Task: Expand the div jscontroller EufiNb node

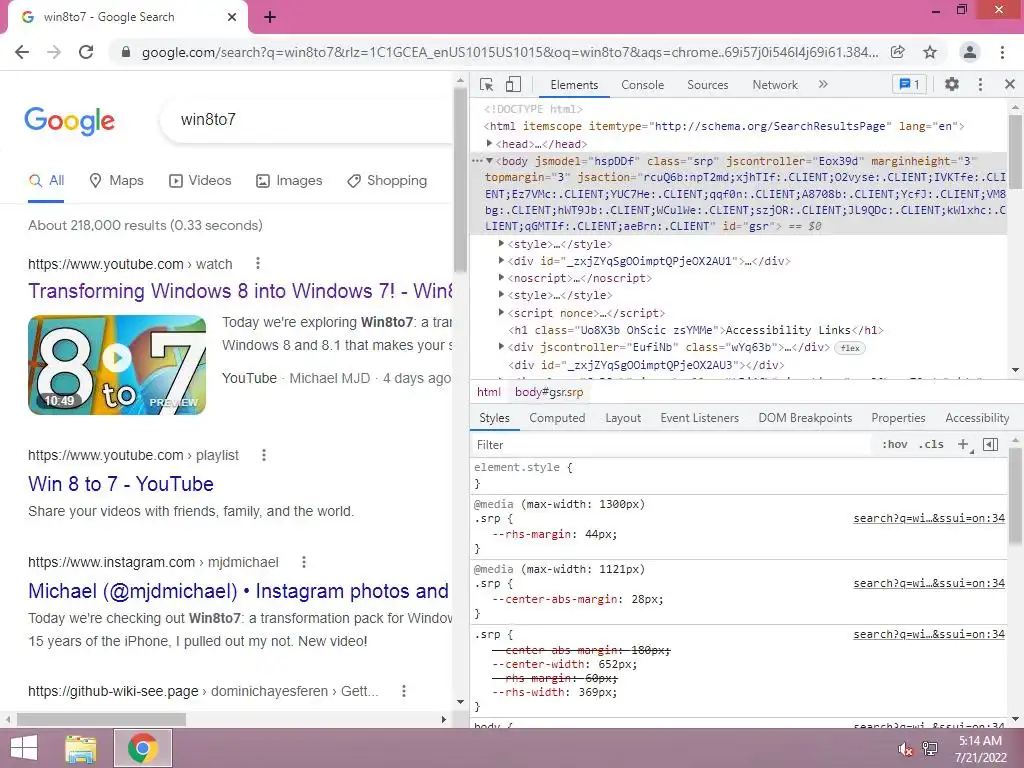Action: (x=501, y=346)
